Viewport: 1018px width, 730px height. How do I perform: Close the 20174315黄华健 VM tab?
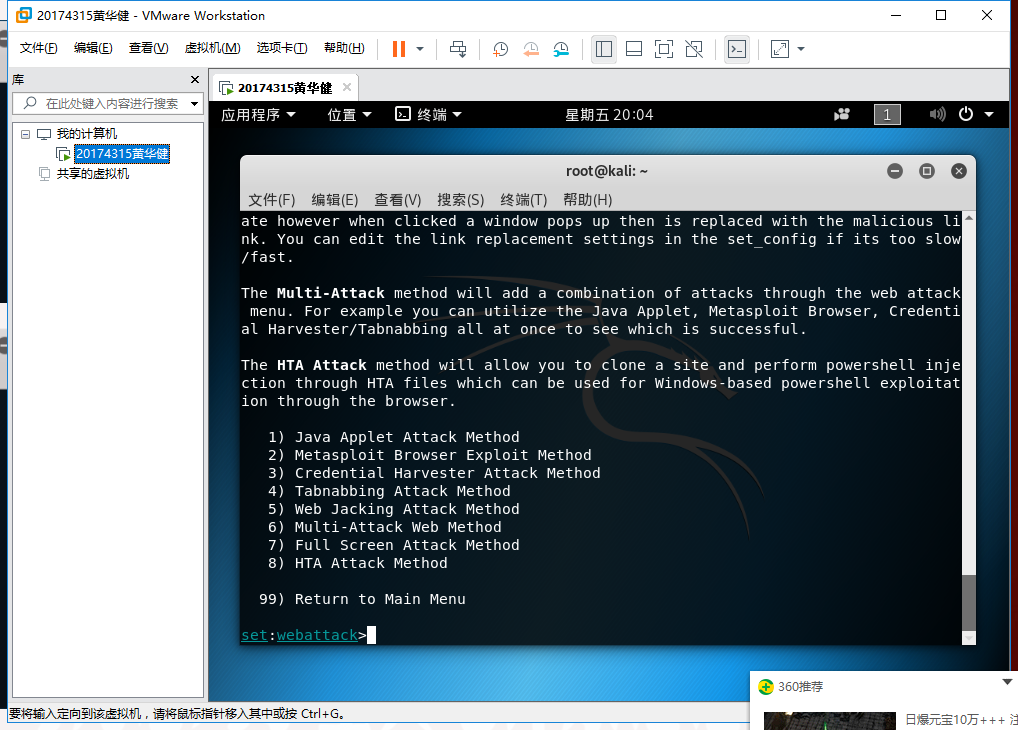[347, 87]
